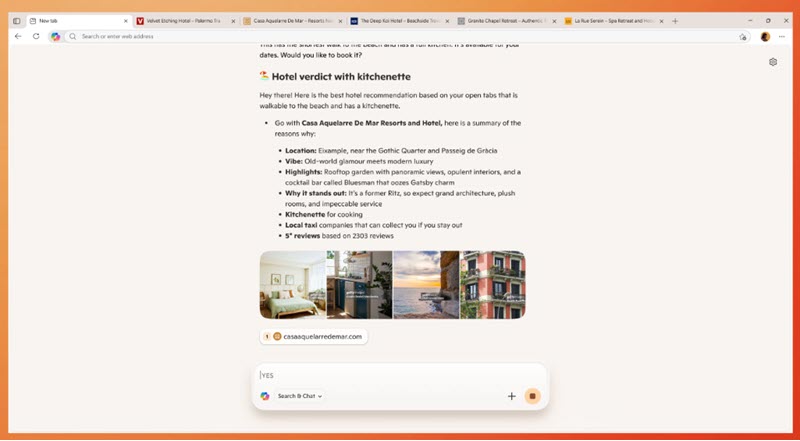This screenshot has width=800, height=441.
Task: Add attachment with the plus button
Action: click(512, 396)
